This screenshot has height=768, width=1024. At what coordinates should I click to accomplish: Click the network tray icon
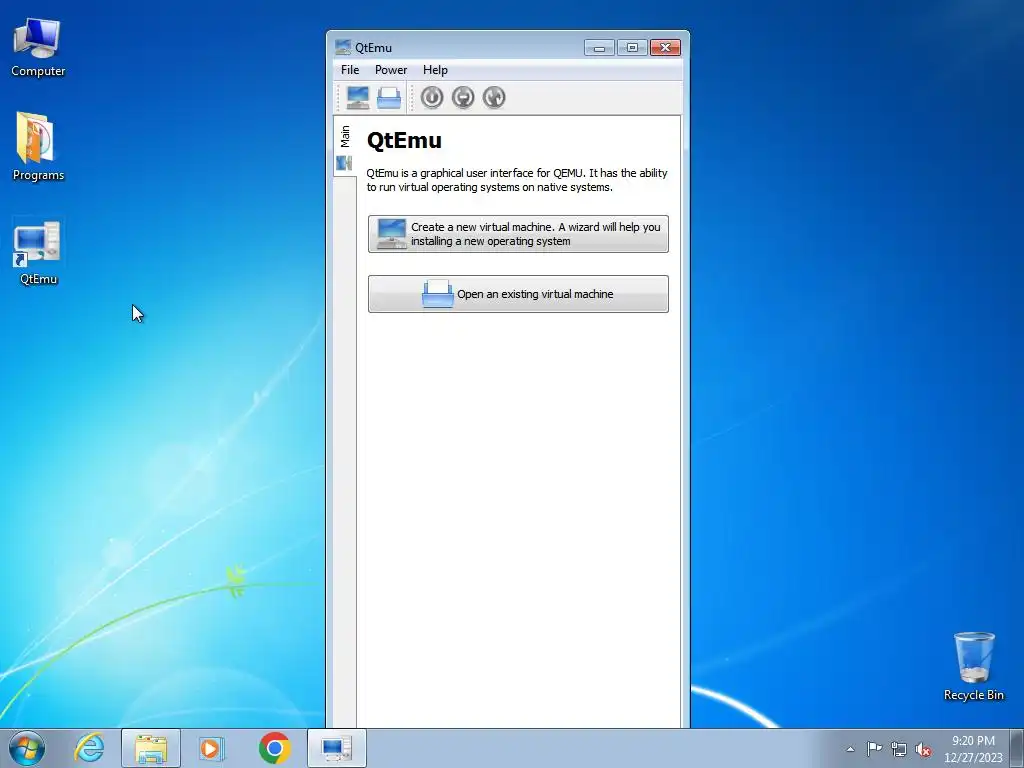point(899,749)
